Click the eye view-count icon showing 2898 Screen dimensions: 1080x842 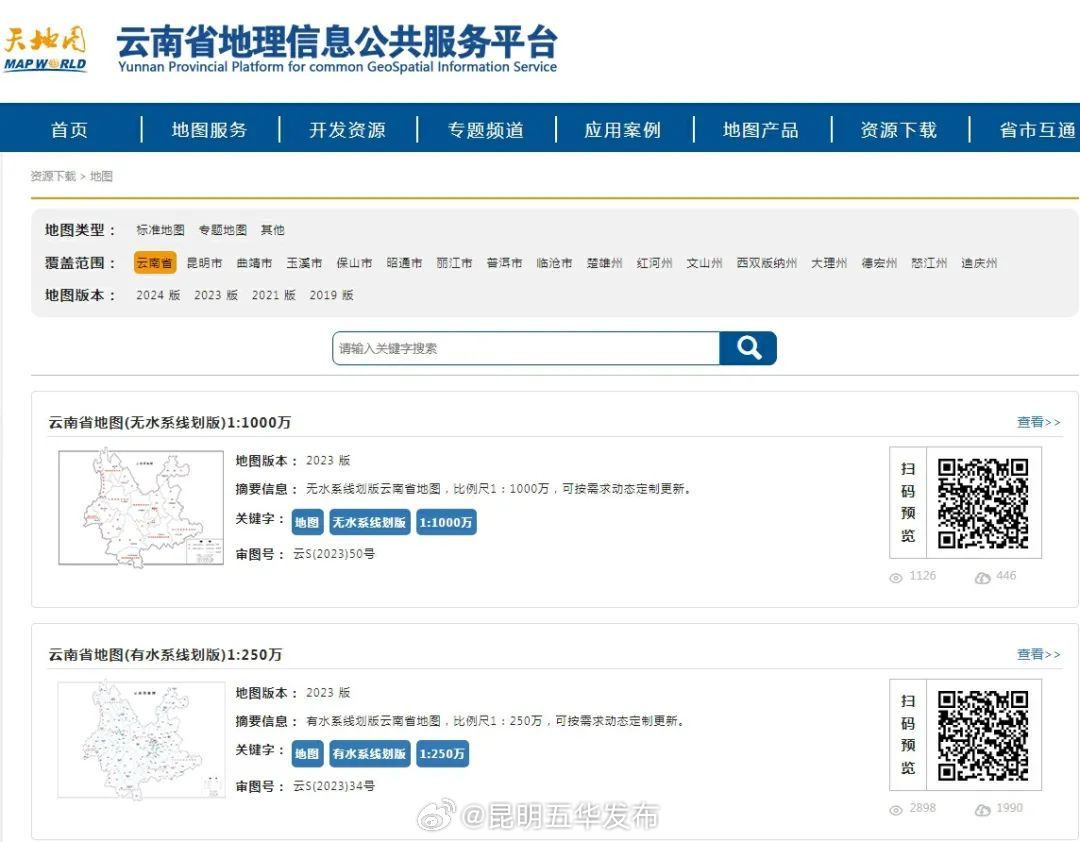895,808
